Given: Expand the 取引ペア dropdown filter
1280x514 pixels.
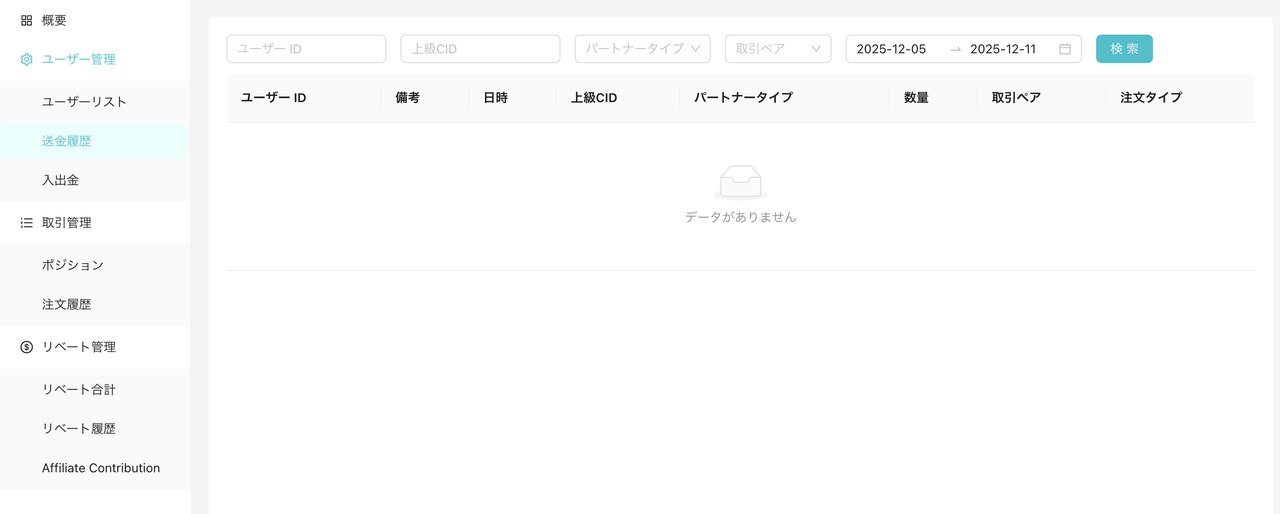Looking at the screenshot, I should (778, 49).
